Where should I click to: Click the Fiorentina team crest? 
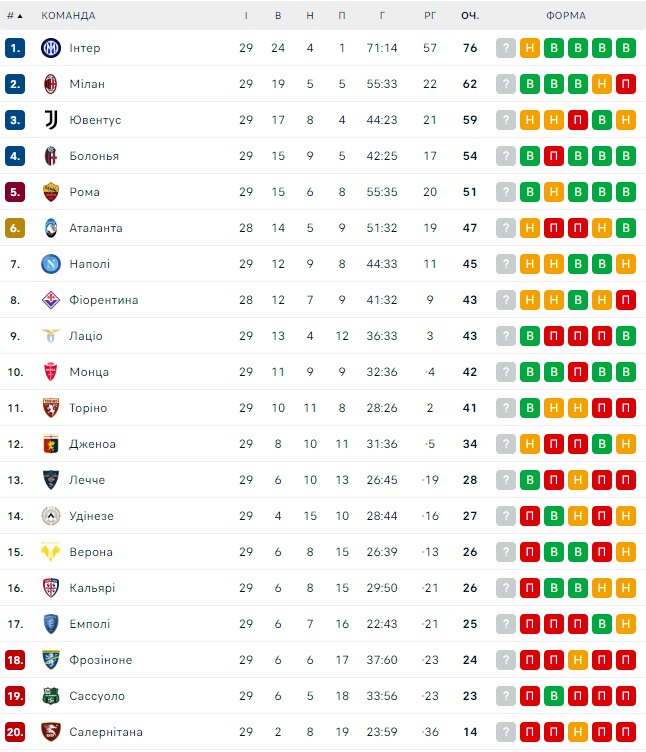(51, 300)
